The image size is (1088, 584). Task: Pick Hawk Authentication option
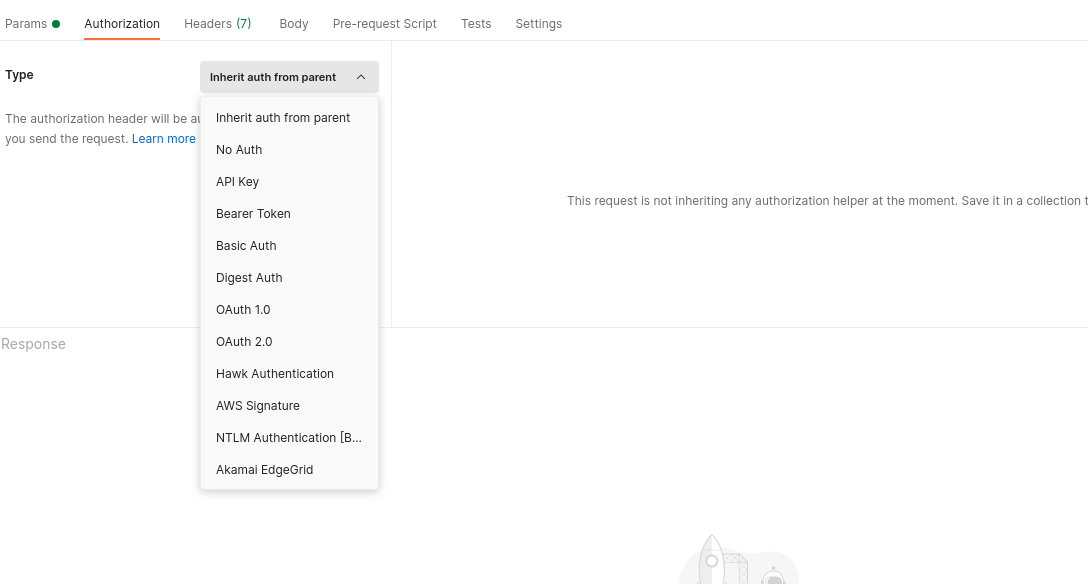pos(275,374)
